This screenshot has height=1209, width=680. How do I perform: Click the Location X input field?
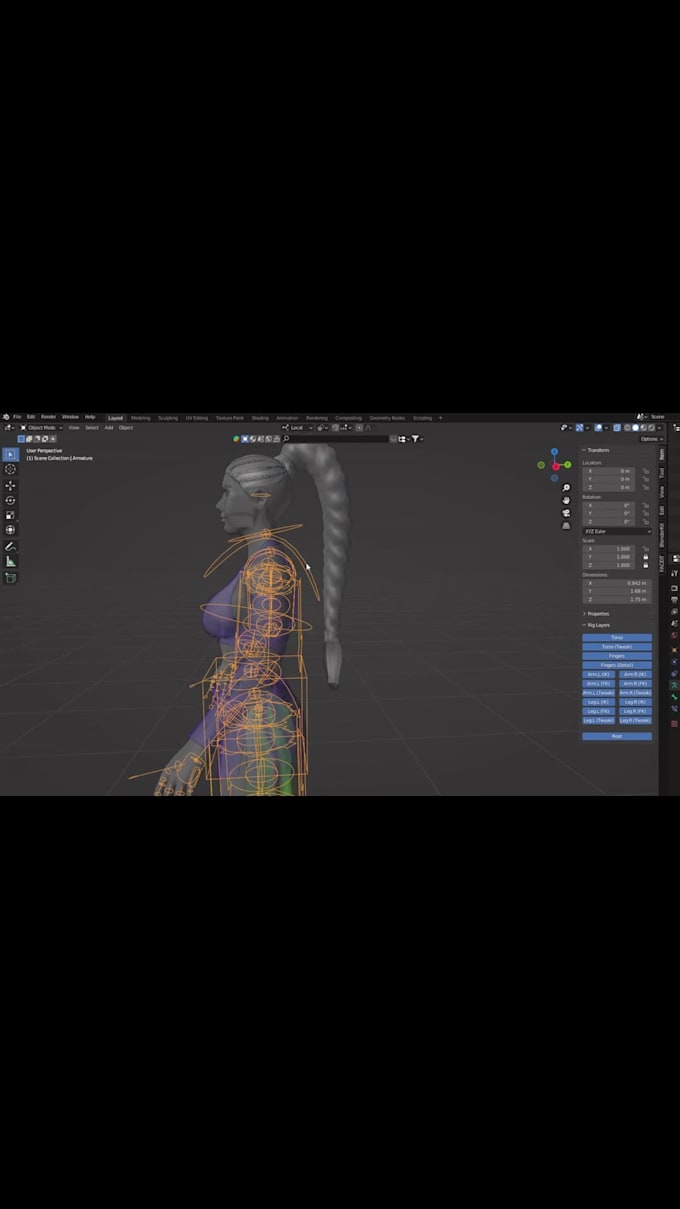pyautogui.click(x=610, y=471)
